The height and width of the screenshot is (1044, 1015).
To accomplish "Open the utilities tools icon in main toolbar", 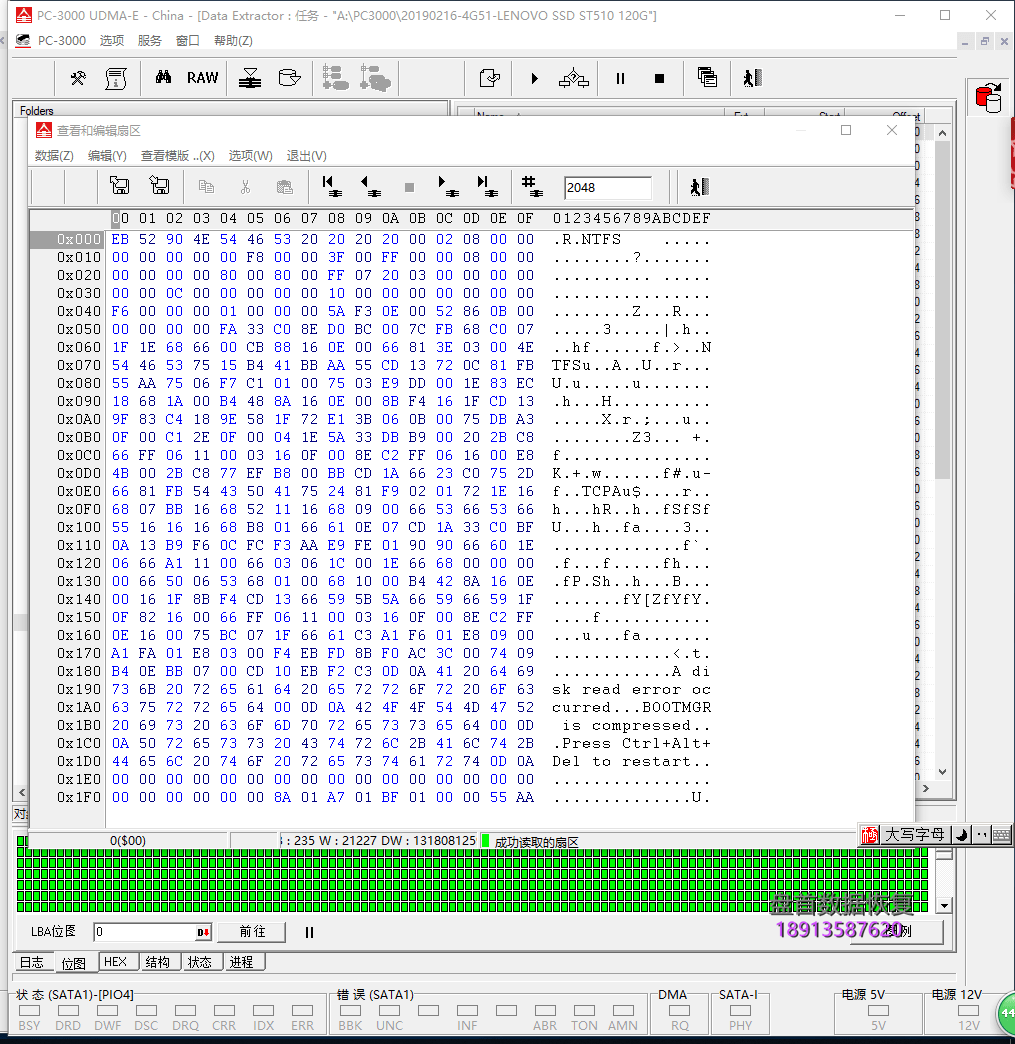I will point(78,79).
